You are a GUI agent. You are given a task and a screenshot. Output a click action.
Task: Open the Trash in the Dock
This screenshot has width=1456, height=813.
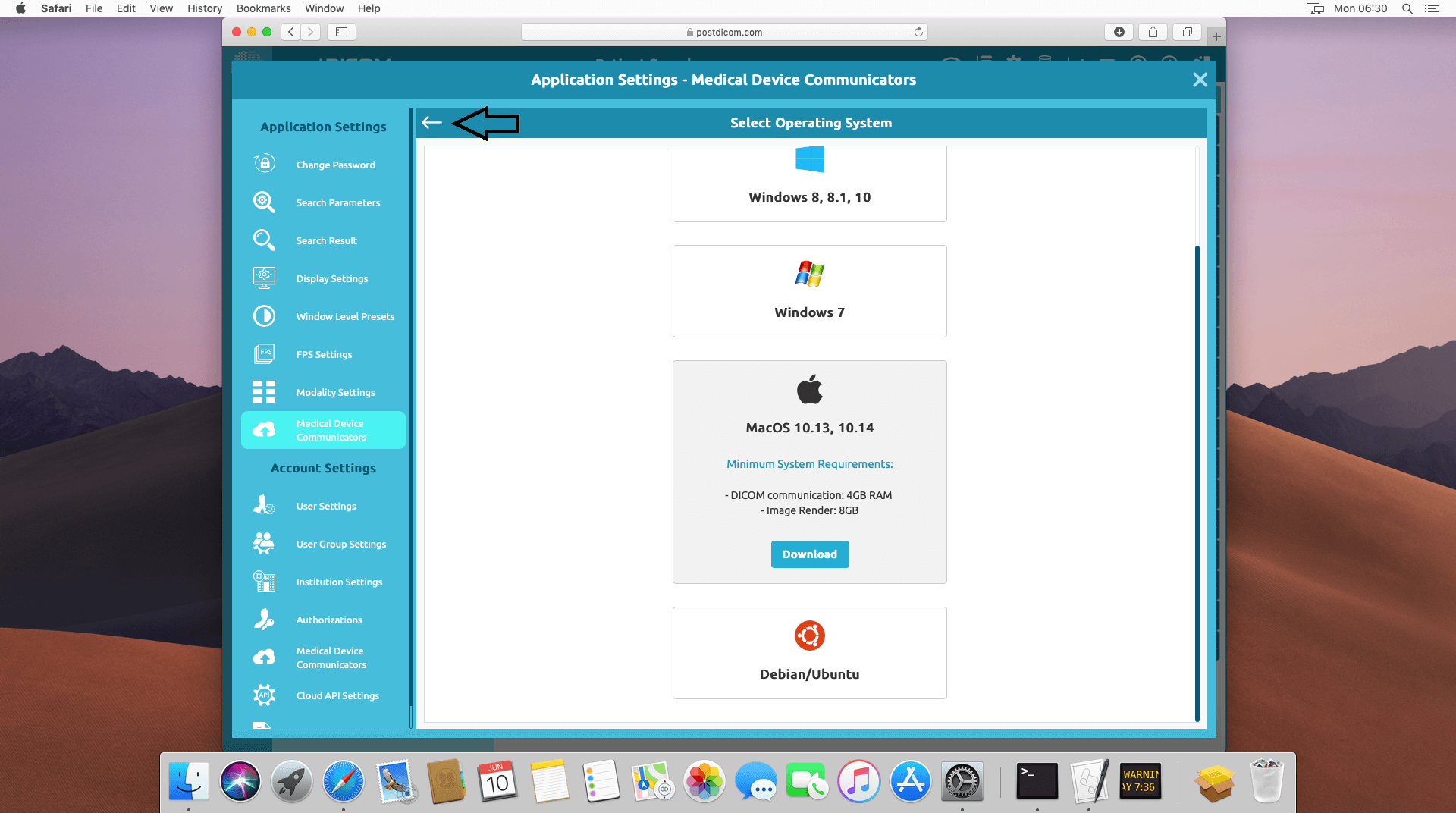1266,781
